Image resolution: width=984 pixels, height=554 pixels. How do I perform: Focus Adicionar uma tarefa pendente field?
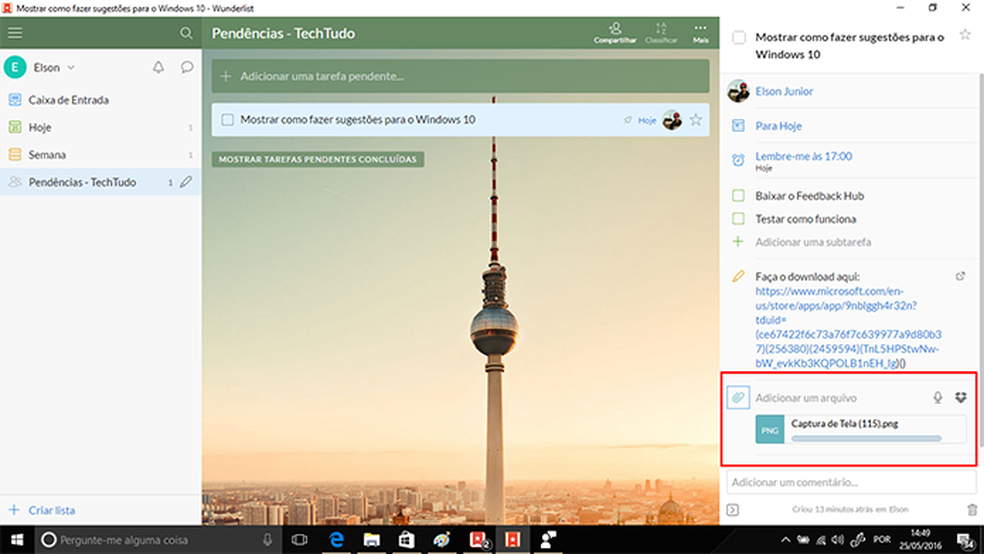(x=461, y=76)
